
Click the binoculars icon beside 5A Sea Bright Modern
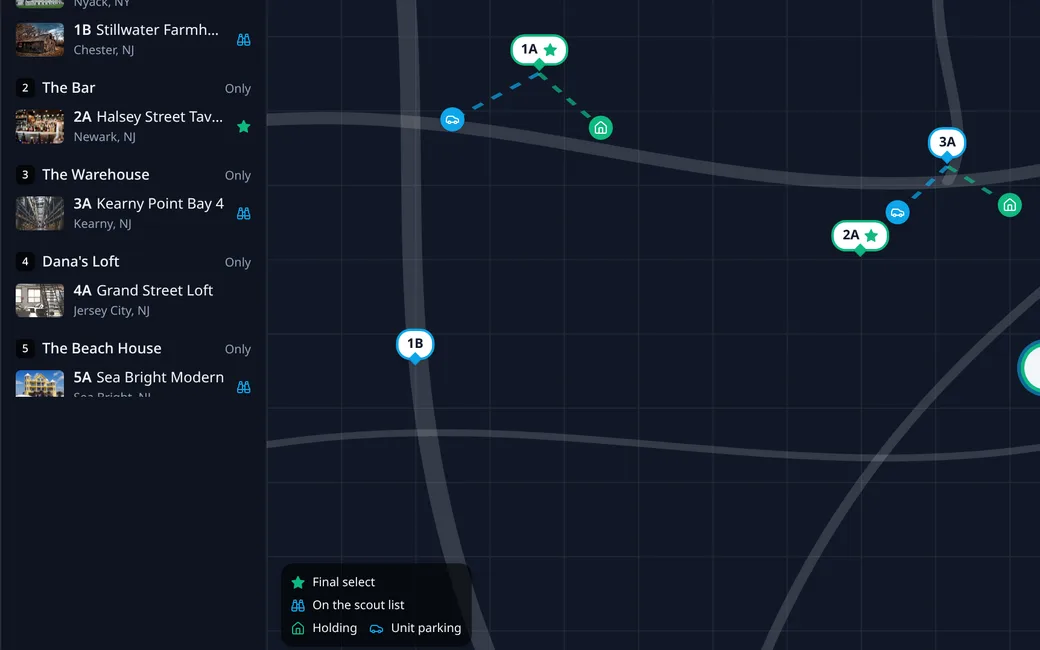(243, 387)
